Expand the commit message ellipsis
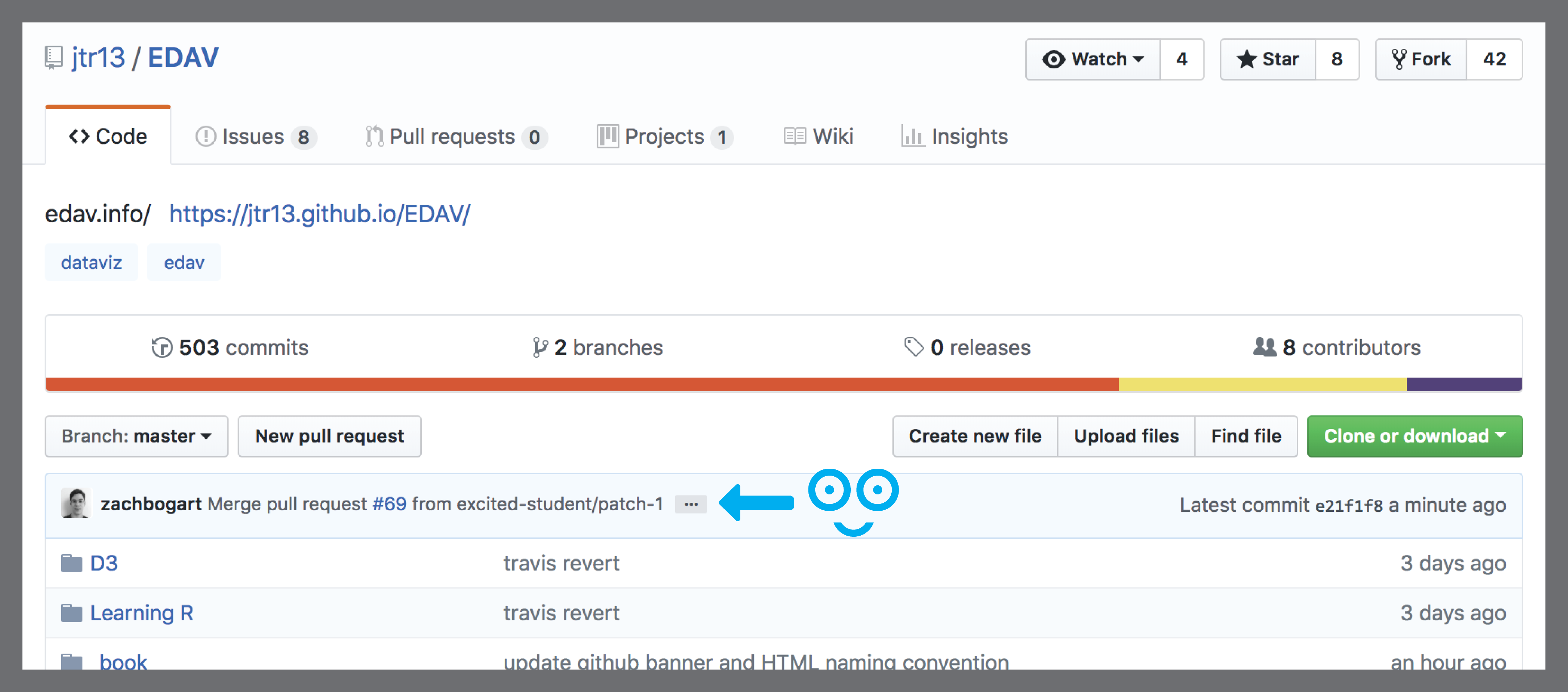 click(691, 504)
